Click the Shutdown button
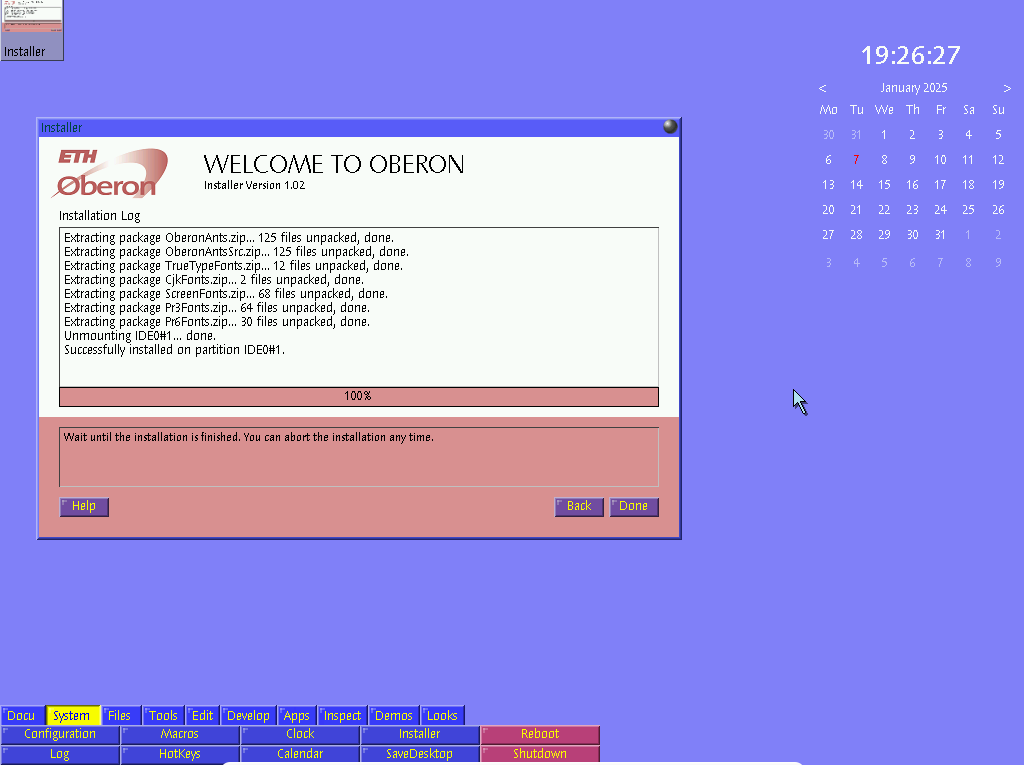The image size is (1024, 765). (540, 754)
